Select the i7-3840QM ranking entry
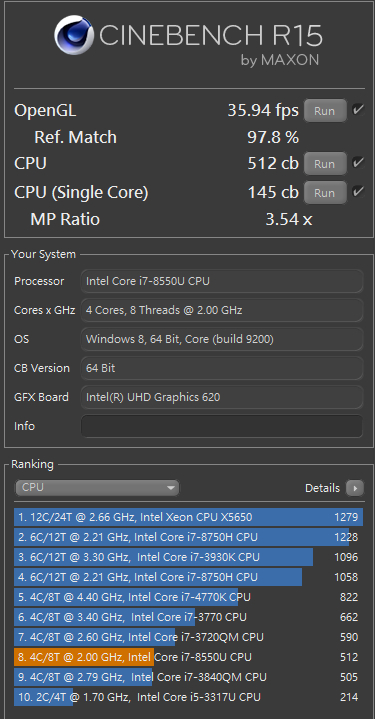 tap(188, 677)
